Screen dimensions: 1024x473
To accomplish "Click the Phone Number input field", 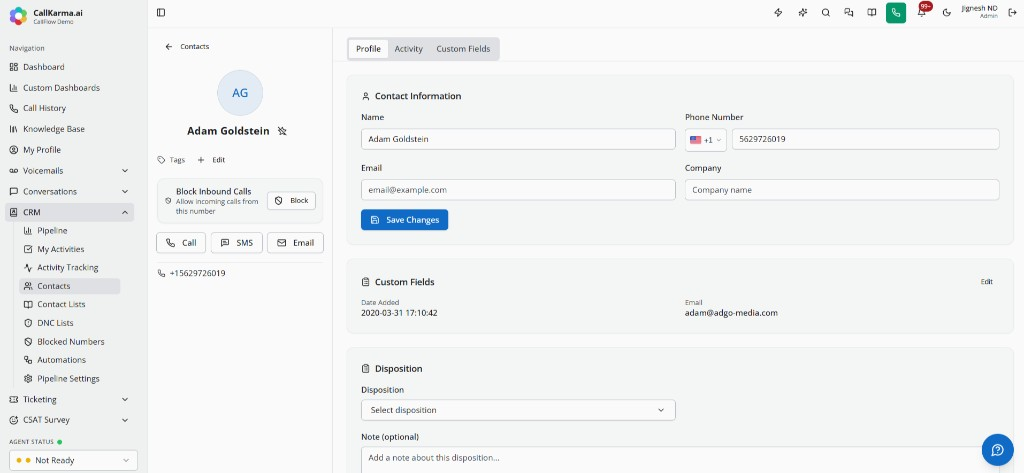I will [x=865, y=139].
